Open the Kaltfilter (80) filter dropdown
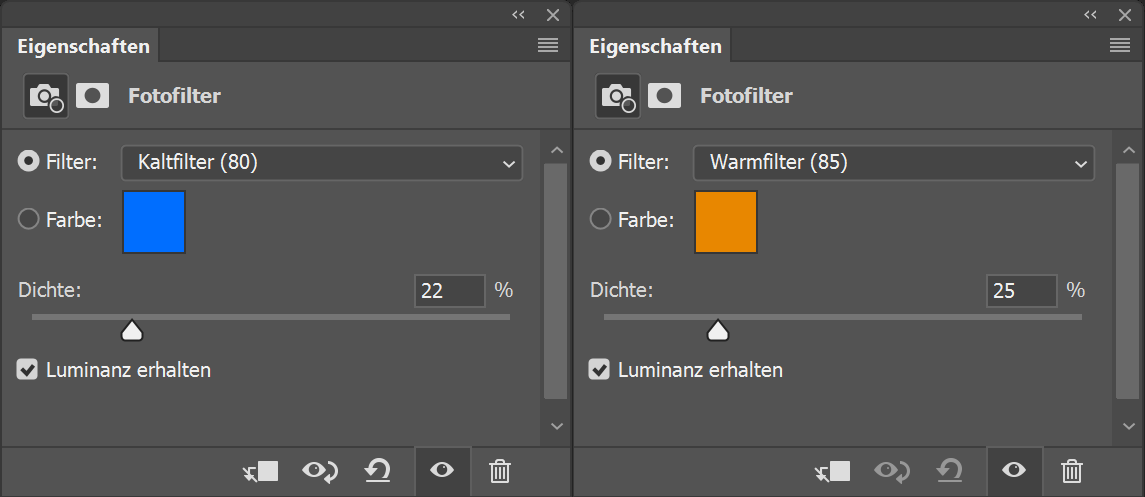1145x497 pixels. [x=322, y=162]
